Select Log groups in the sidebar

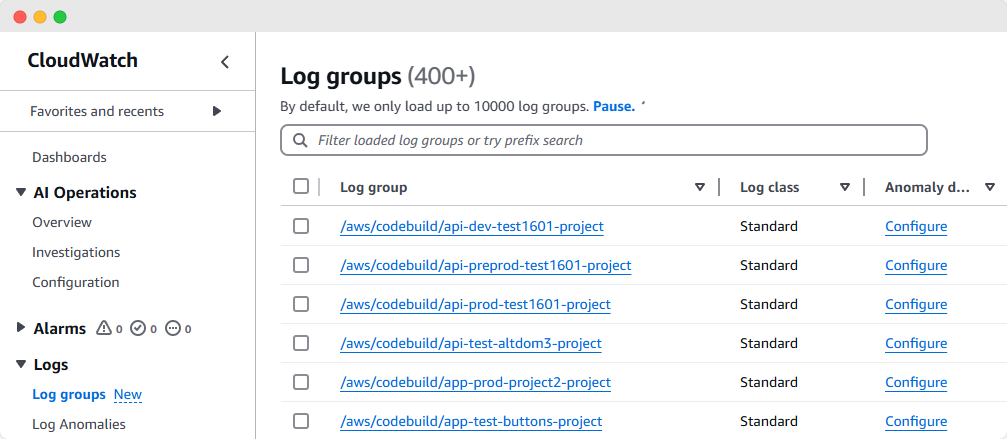point(69,394)
